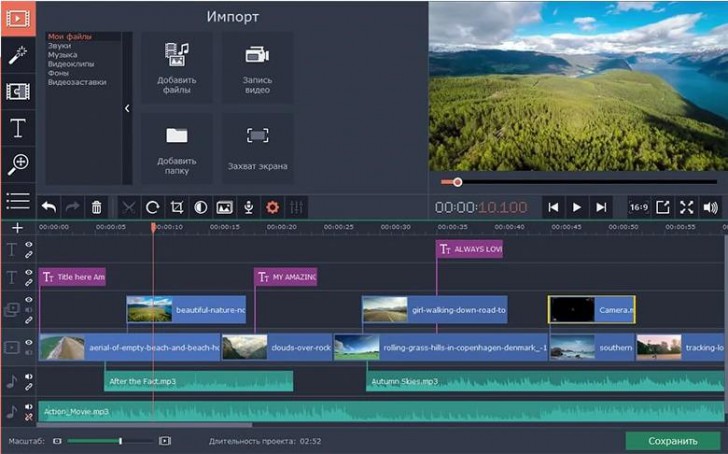
Task: Select the Camera clip on overlay track
Action: point(592,310)
